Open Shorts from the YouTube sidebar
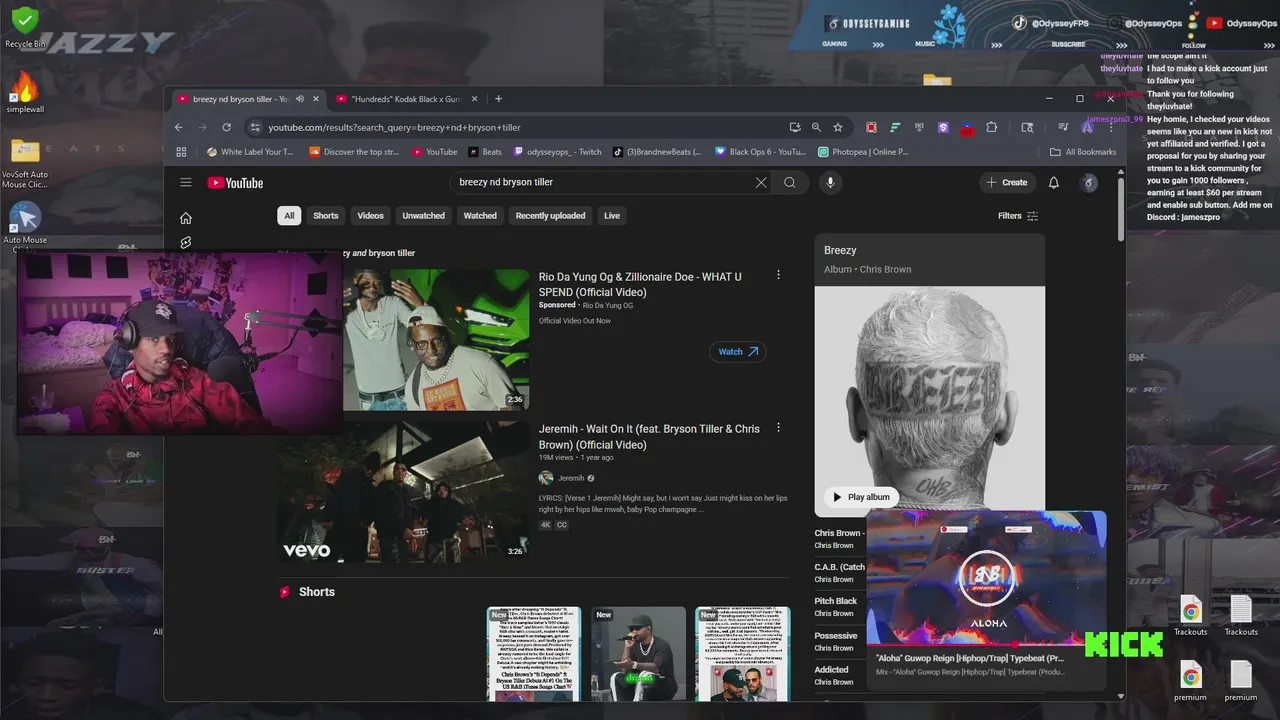Screen dimensions: 1280x720 tap(185, 242)
